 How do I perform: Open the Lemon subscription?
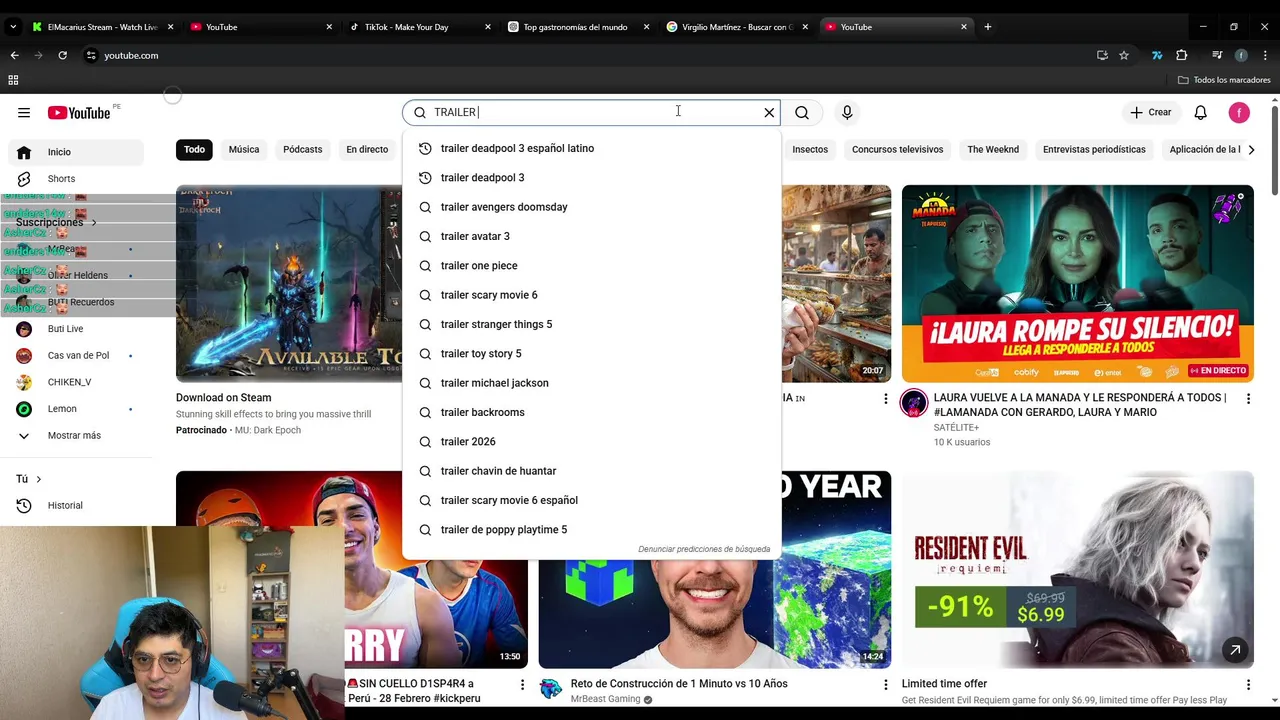tap(78, 409)
